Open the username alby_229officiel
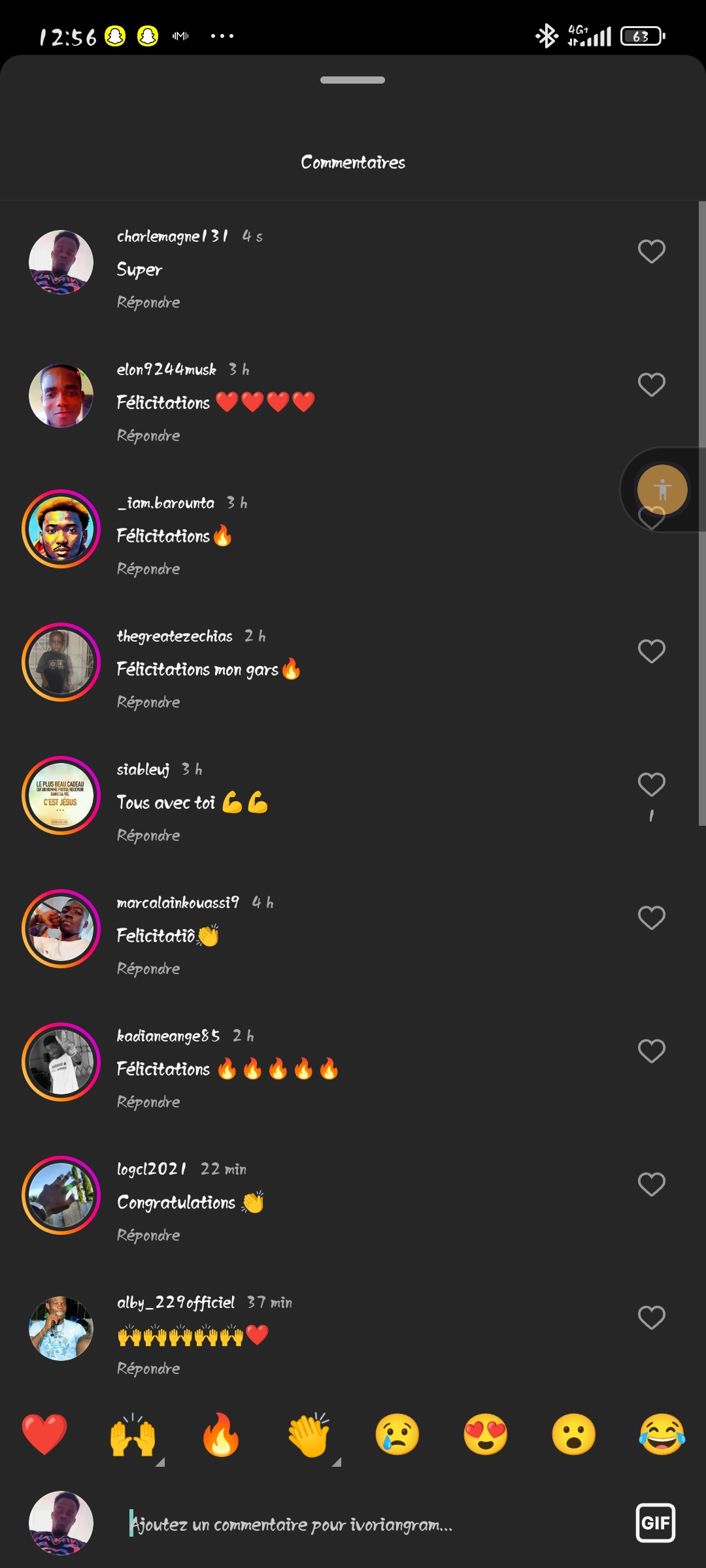Image resolution: width=706 pixels, height=1568 pixels. (175, 1303)
